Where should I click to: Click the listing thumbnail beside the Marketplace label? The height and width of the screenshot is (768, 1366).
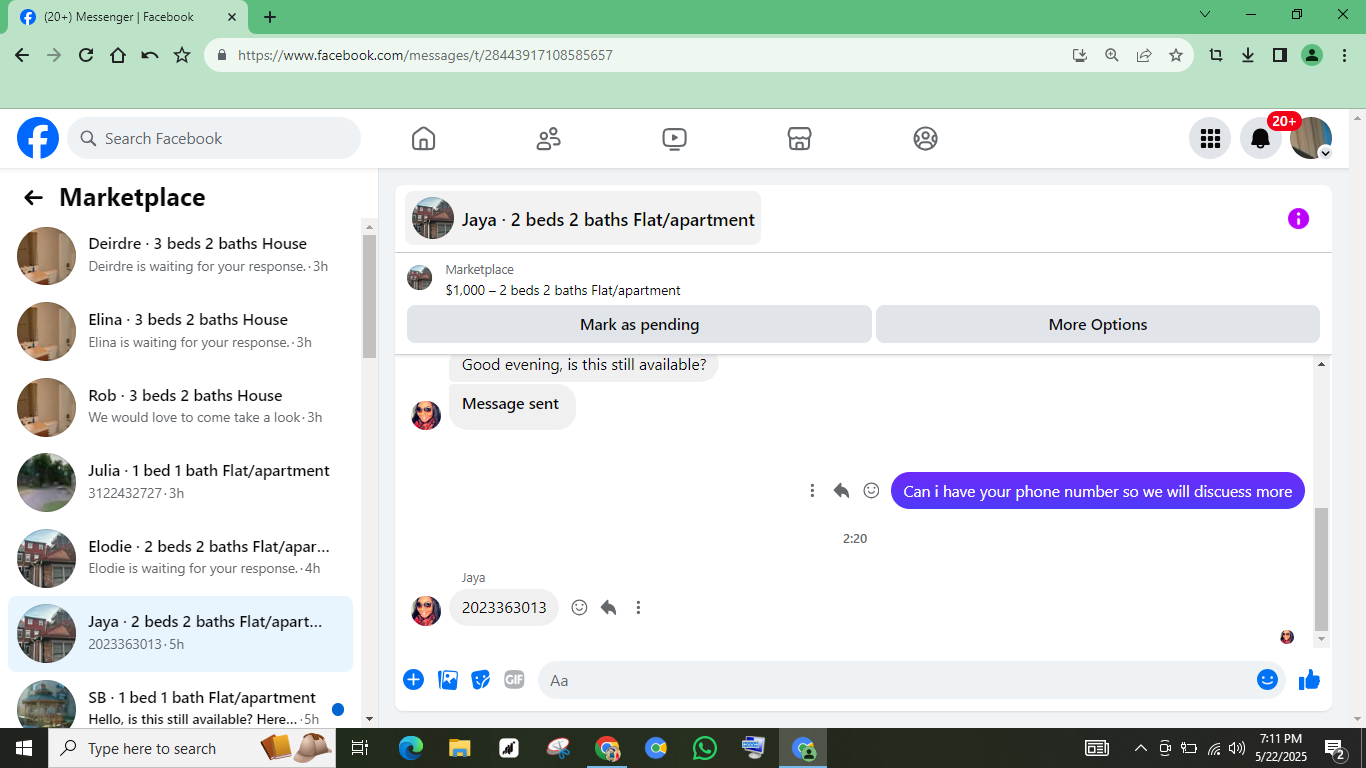(x=420, y=278)
